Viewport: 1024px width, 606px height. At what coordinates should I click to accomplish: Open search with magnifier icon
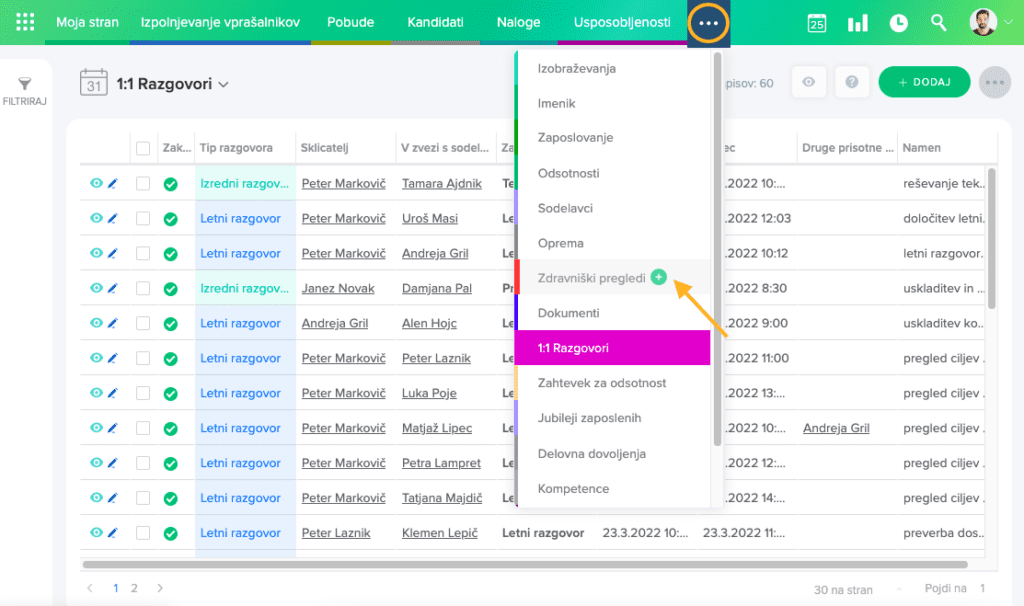click(x=938, y=23)
